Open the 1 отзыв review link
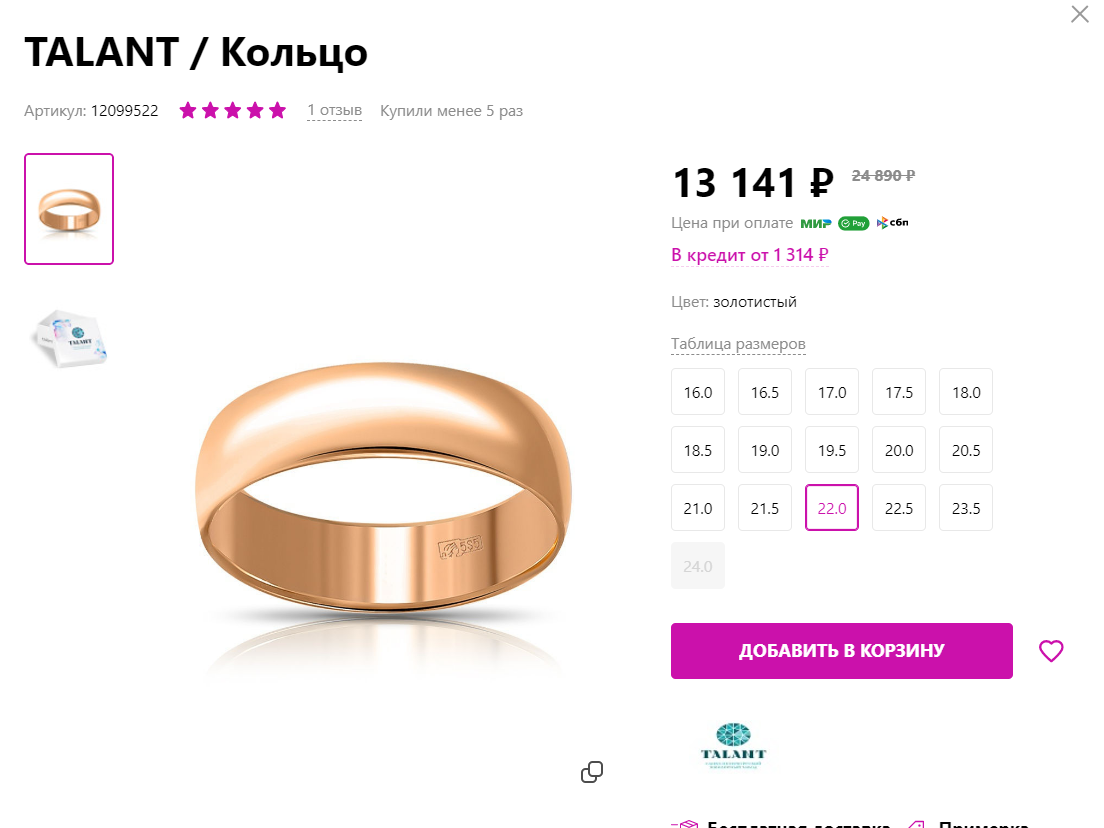Image resolution: width=1104 pixels, height=828 pixels. 334,111
